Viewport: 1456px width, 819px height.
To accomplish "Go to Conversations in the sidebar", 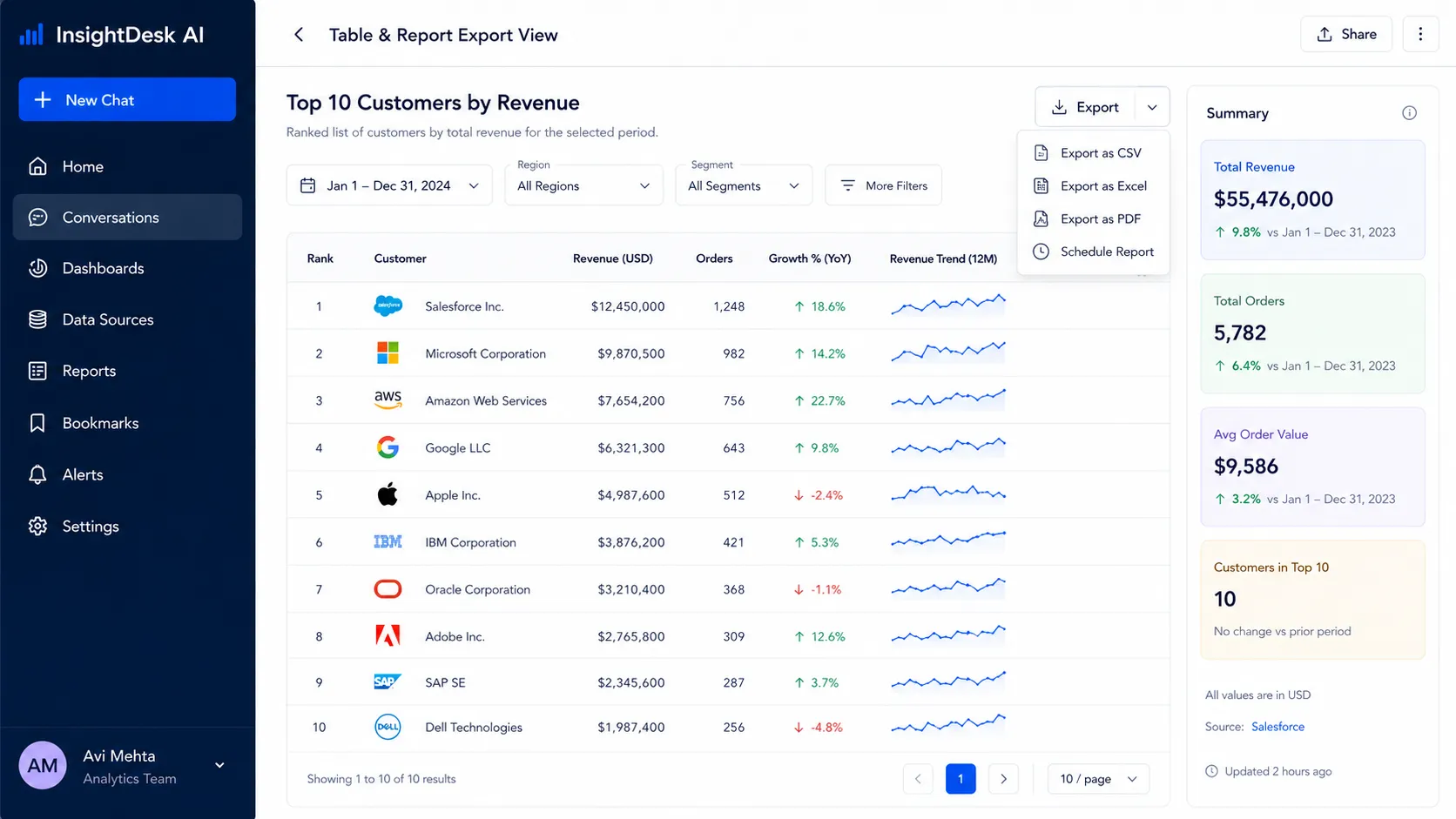I will click(x=127, y=217).
